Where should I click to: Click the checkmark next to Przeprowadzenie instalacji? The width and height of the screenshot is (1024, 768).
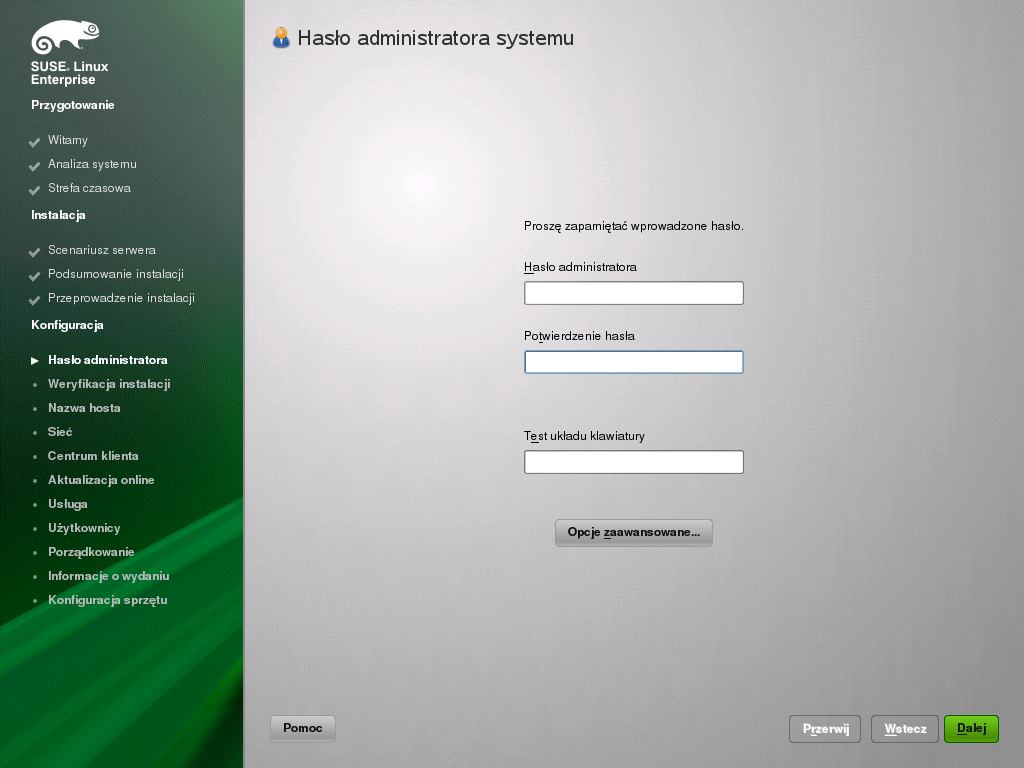35,300
